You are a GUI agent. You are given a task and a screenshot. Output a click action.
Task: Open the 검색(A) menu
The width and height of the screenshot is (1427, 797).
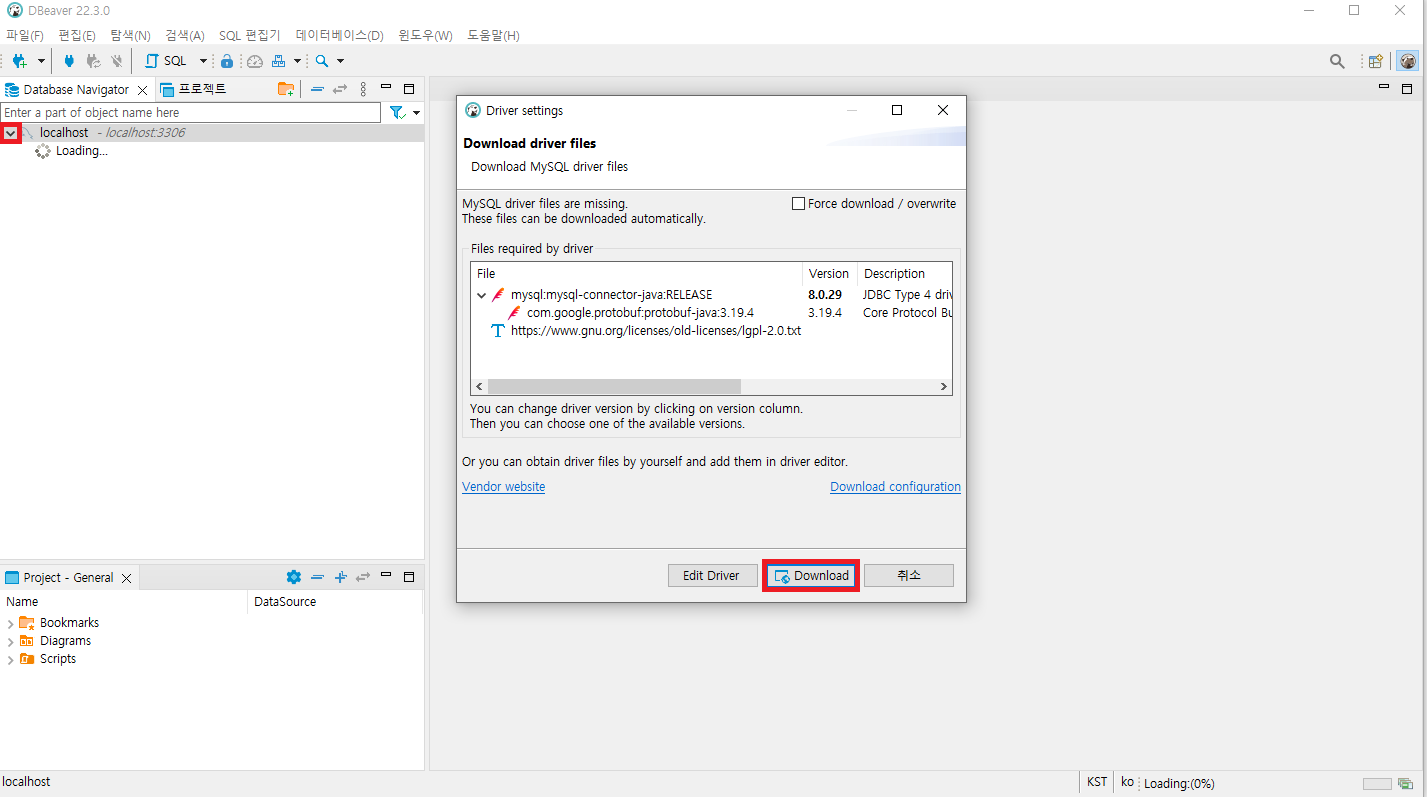pos(184,35)
